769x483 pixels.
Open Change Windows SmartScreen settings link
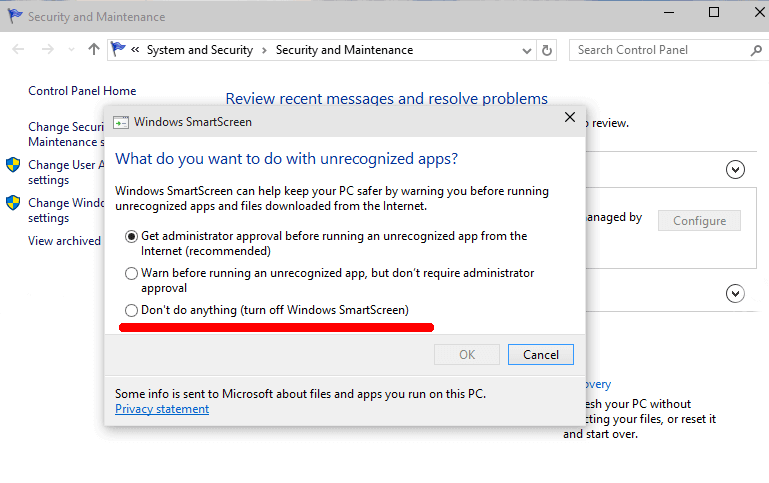[x=66, y=210]
